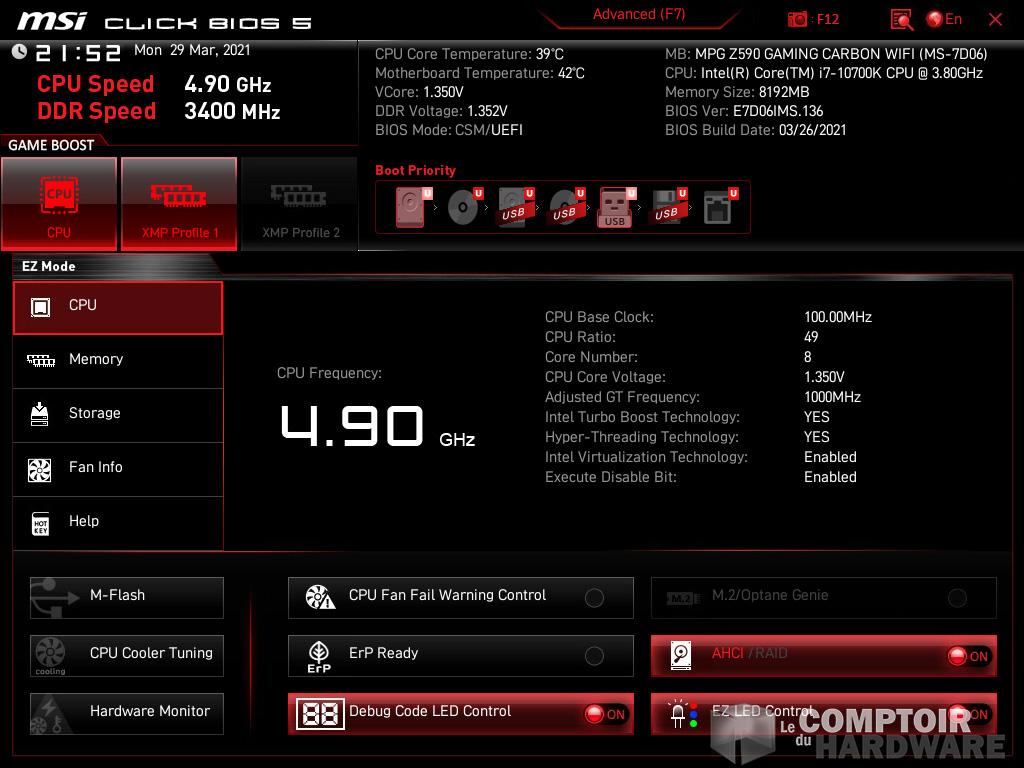
Task: Activate the Game Boost CPU icon
Action: (x=59, y=203)
